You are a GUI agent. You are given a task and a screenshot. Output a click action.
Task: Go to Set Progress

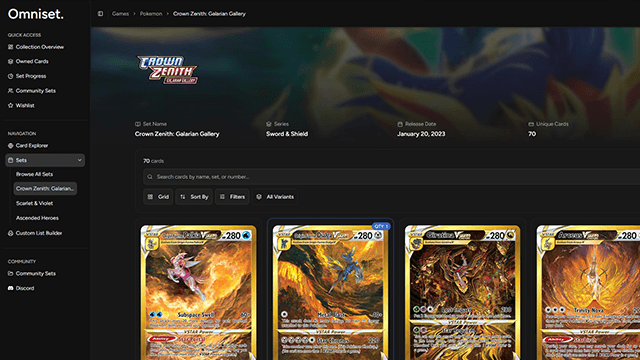31,76
